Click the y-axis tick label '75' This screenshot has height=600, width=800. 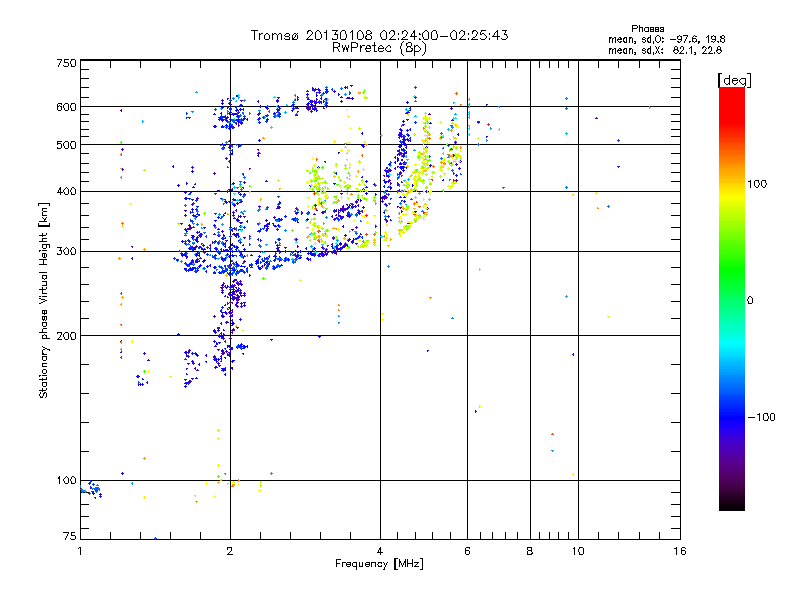[70, 536]
